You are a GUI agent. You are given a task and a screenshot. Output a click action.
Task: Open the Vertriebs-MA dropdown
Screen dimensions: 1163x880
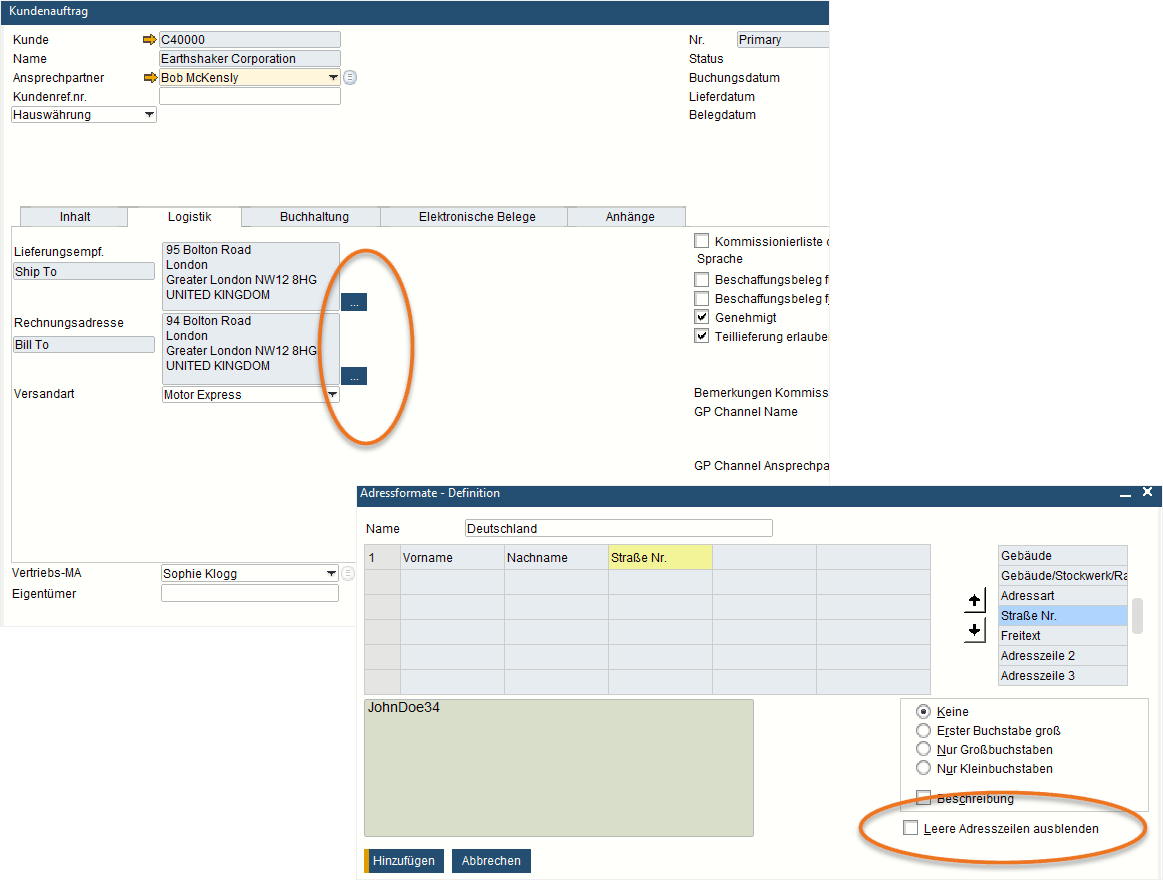pos(331,573)
